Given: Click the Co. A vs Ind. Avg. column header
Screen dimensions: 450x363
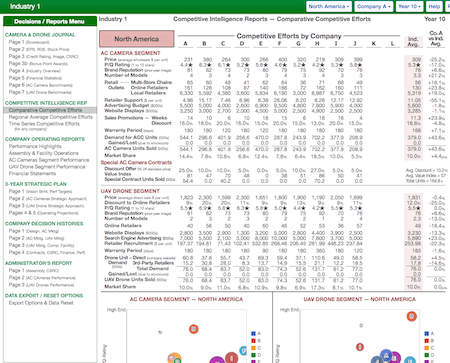Looking at the screenshot, I should click(436, 38).
